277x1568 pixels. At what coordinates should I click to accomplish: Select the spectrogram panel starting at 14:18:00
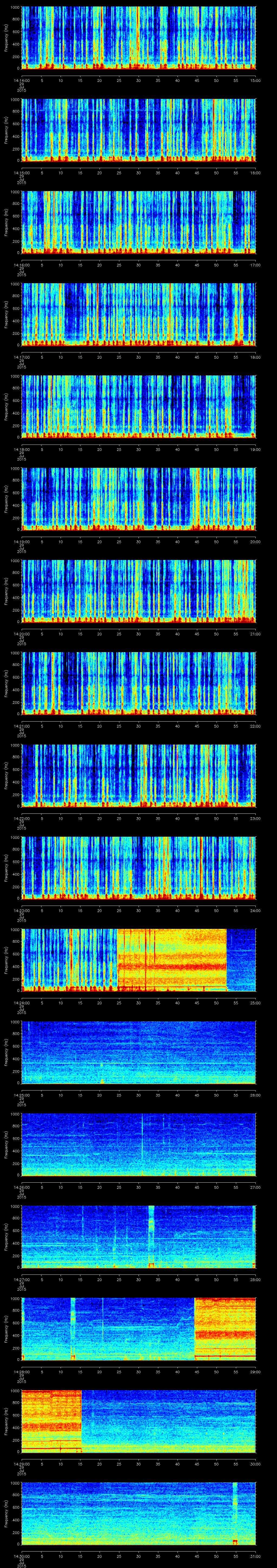point(139,407)
